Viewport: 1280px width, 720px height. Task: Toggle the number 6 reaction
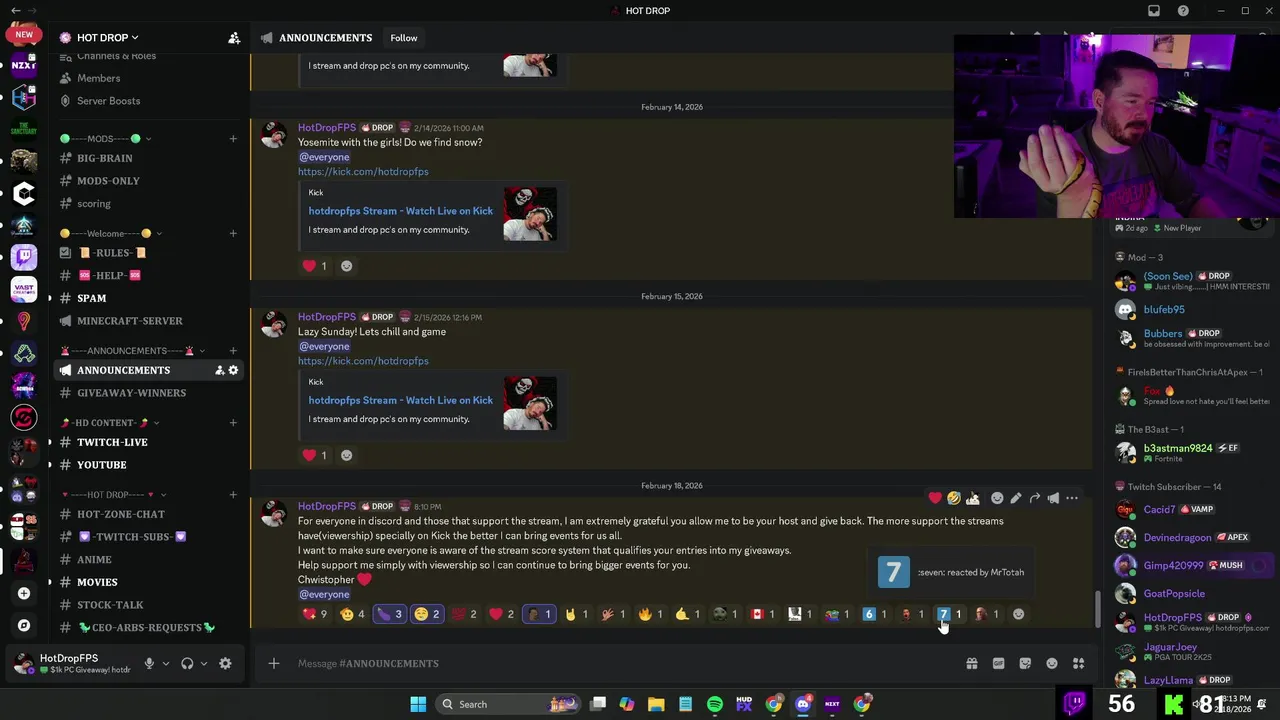(x=874, y=614)
